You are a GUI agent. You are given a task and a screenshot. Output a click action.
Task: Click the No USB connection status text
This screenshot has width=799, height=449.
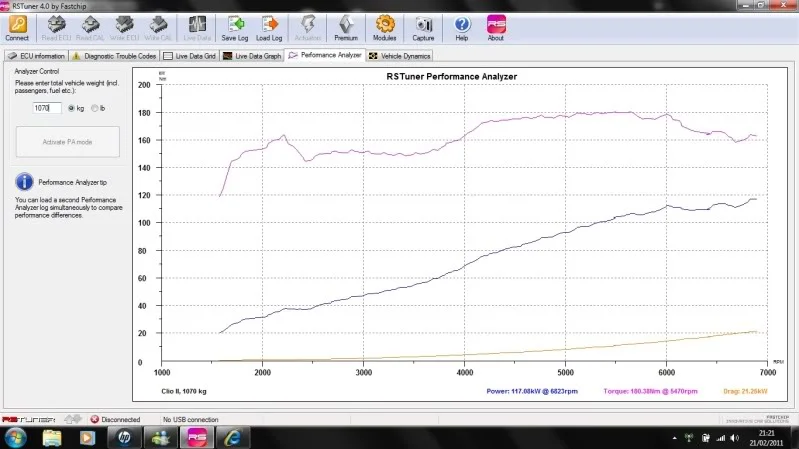(191, 419)
